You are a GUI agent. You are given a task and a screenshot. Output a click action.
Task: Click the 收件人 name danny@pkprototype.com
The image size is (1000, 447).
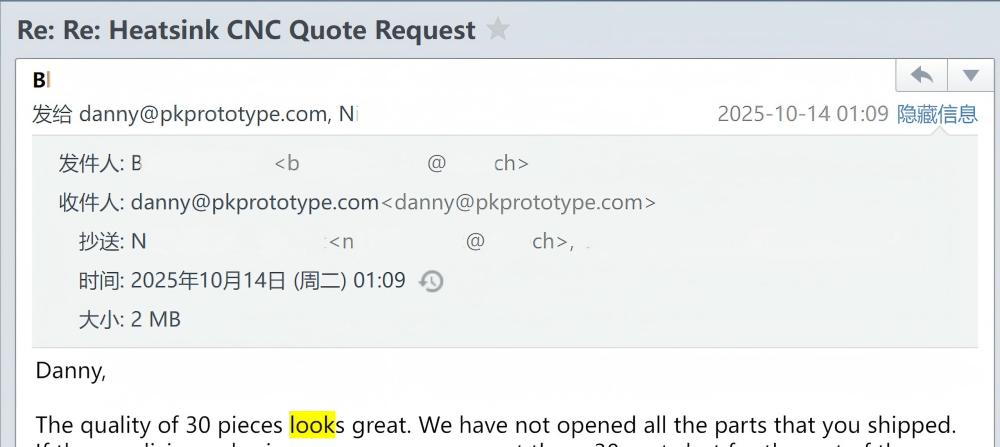[x=254, y=203]
